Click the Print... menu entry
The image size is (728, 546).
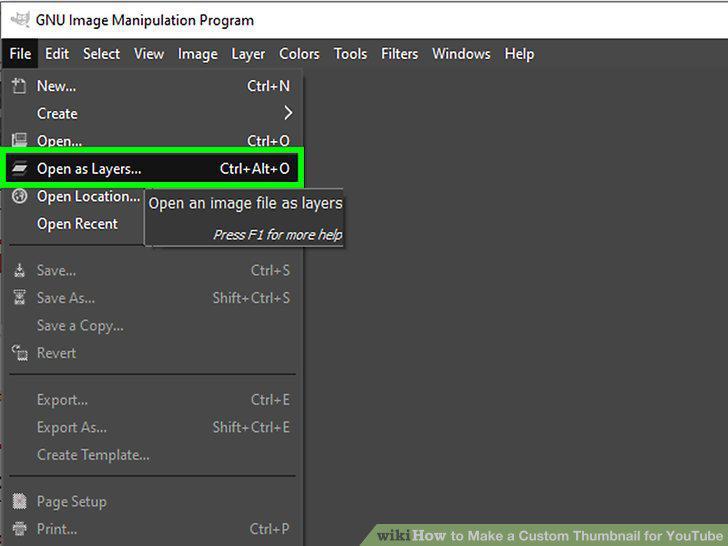click(x=152, y=529)
